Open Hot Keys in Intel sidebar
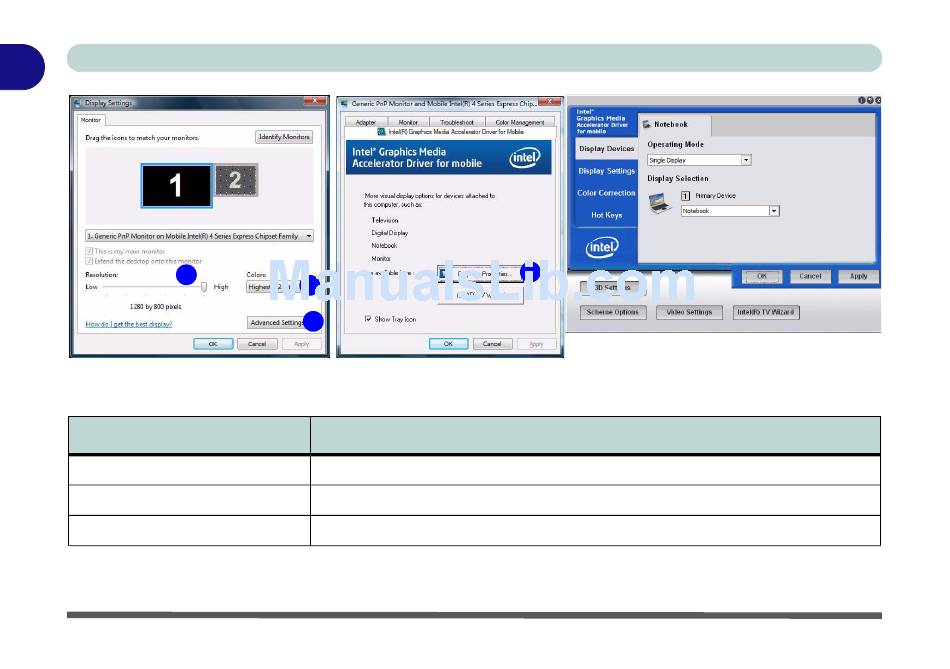The image size is (950, 669). click(x=606, y=215)
